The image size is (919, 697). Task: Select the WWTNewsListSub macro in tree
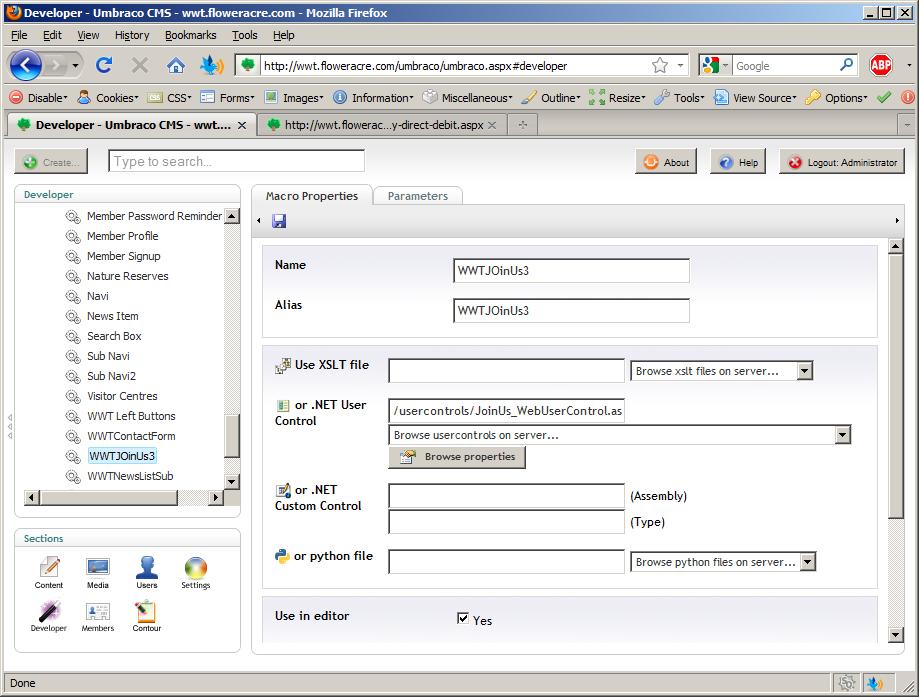tap(130, 476)
